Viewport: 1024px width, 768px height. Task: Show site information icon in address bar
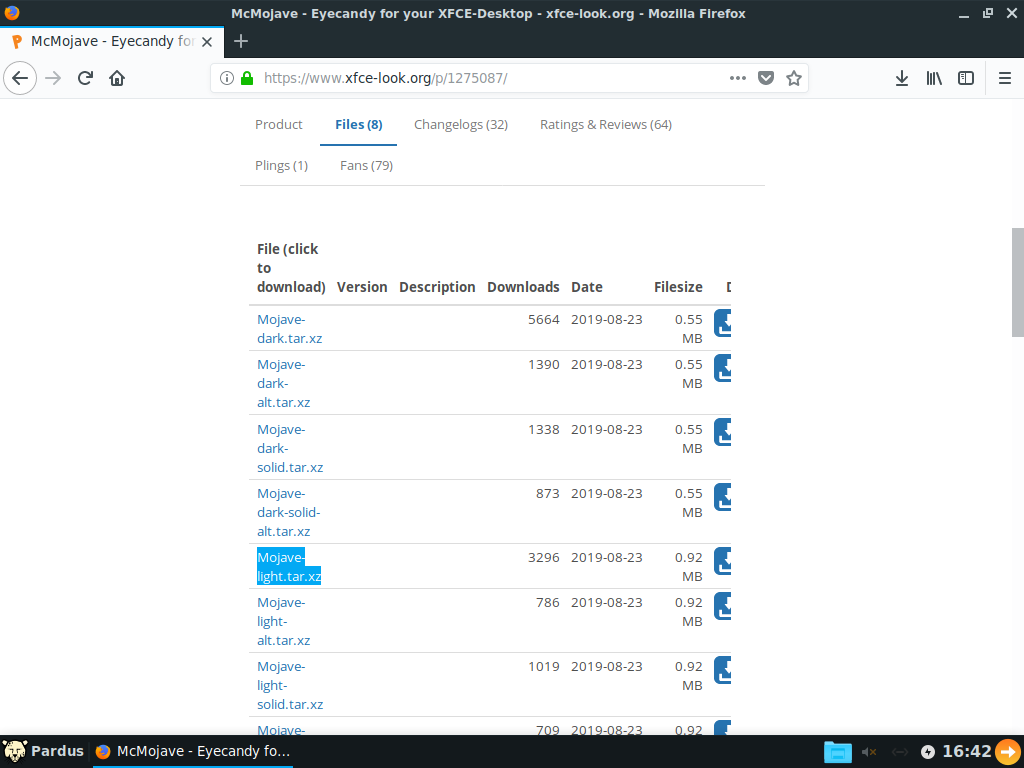click(x=227, y=78)
